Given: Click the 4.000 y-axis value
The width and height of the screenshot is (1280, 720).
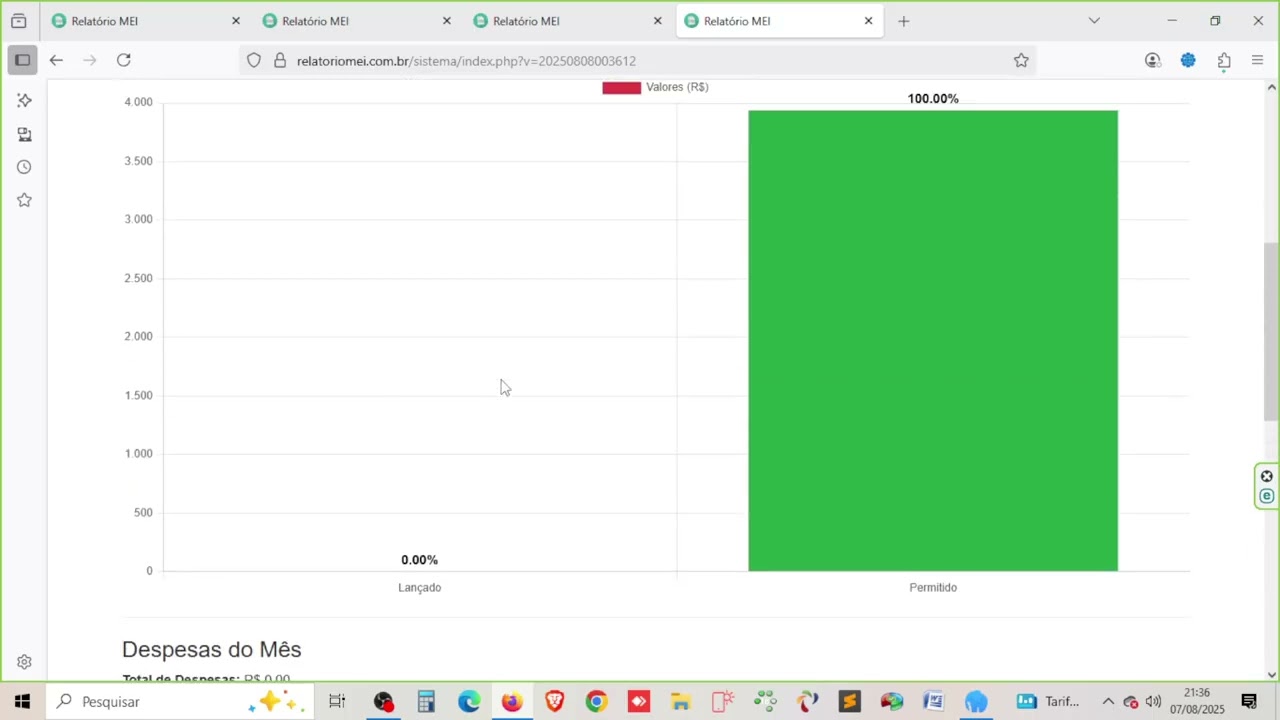Looking at the screenshot, I should coord(138,102).
